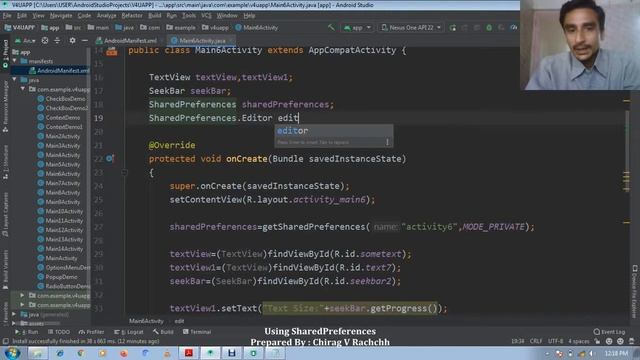640x360 pixels.
Task: Click the override gutter icon beside onCreate
Action: pyautogui.click(x=110, y=158)
